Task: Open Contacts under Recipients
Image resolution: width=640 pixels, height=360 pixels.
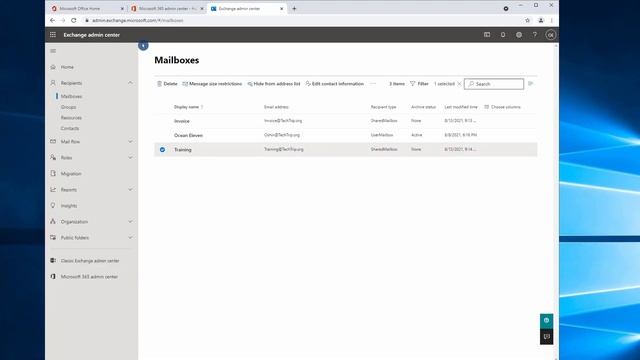Action: pos(70,128)
